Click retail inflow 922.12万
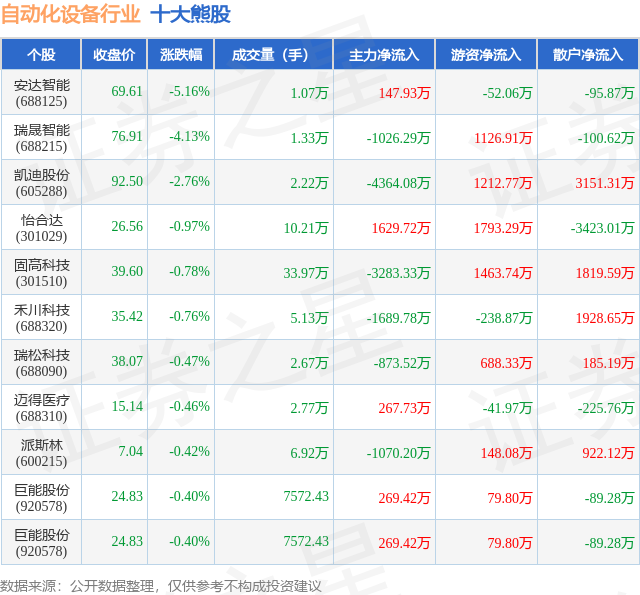Image resolution: width=640 pixels, height=595 pixels. (608, 453)
